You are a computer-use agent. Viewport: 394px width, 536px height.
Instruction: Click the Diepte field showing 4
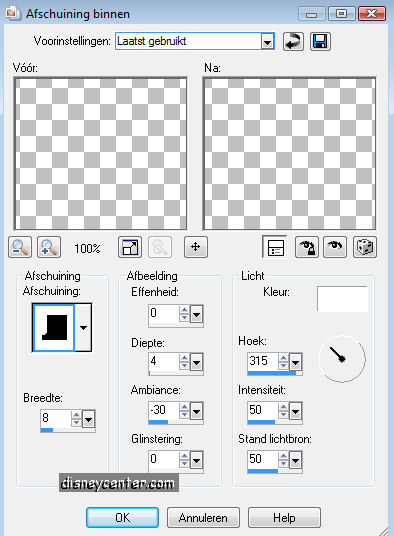click(x=164, y=362)
